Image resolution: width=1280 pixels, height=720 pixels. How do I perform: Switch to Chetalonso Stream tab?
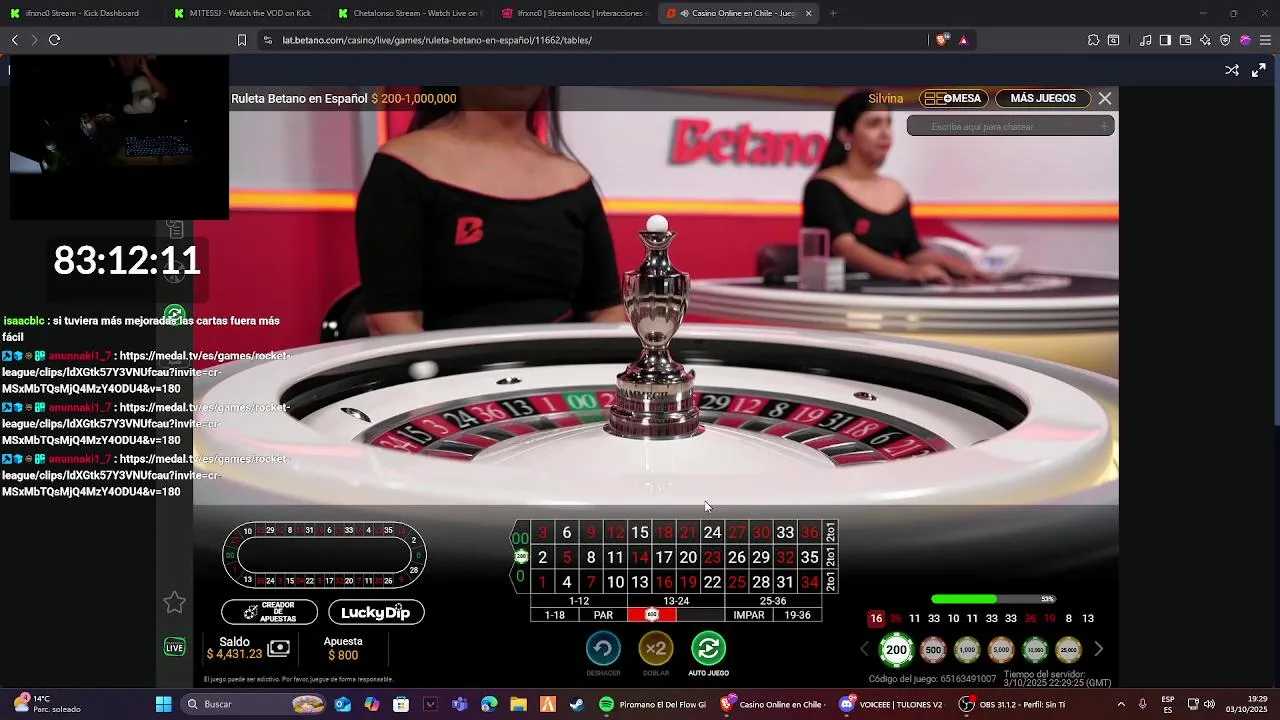point(410,13)
